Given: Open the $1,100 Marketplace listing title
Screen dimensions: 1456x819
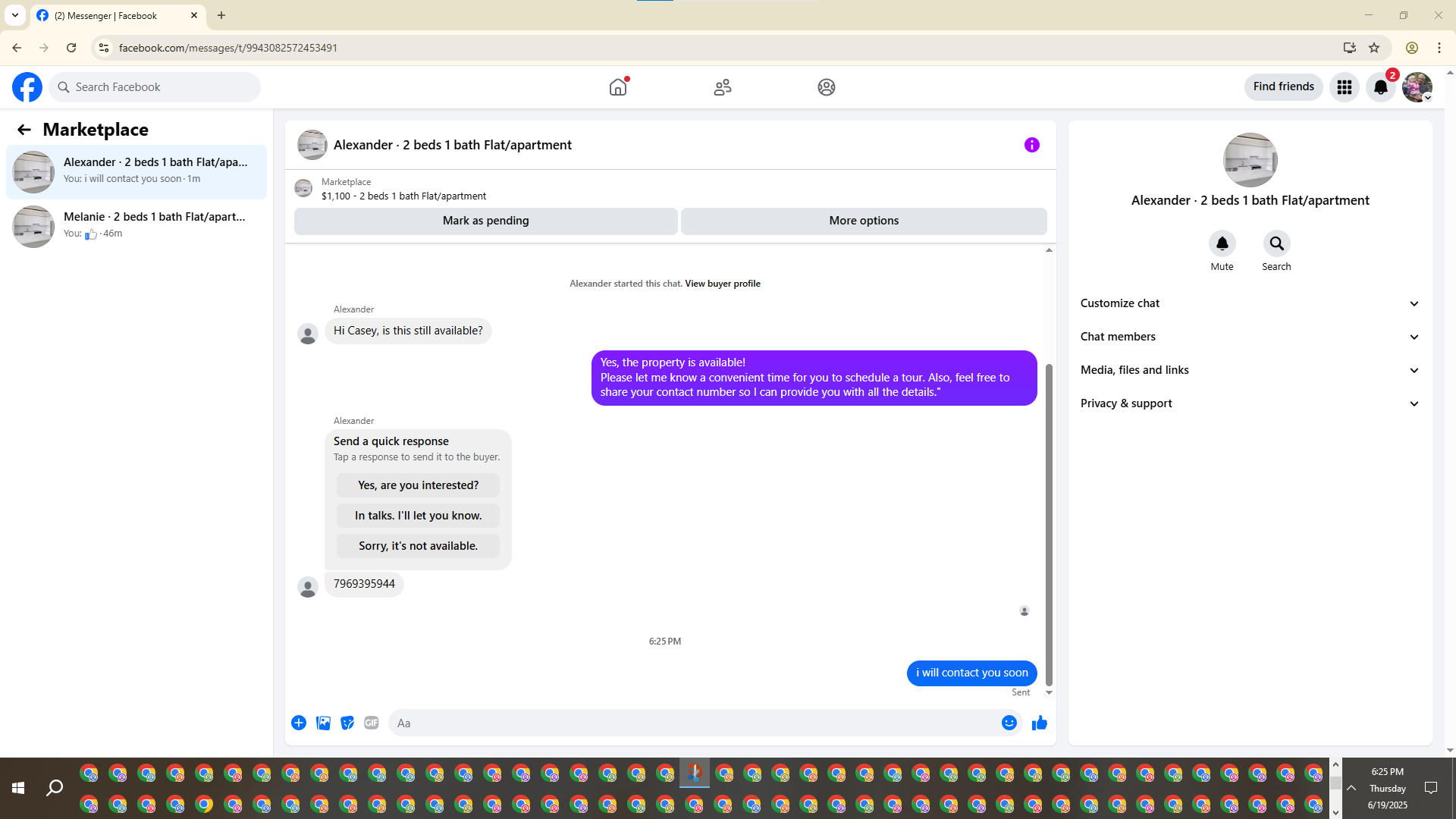Looking at the screenshot, I should [403, 196].
